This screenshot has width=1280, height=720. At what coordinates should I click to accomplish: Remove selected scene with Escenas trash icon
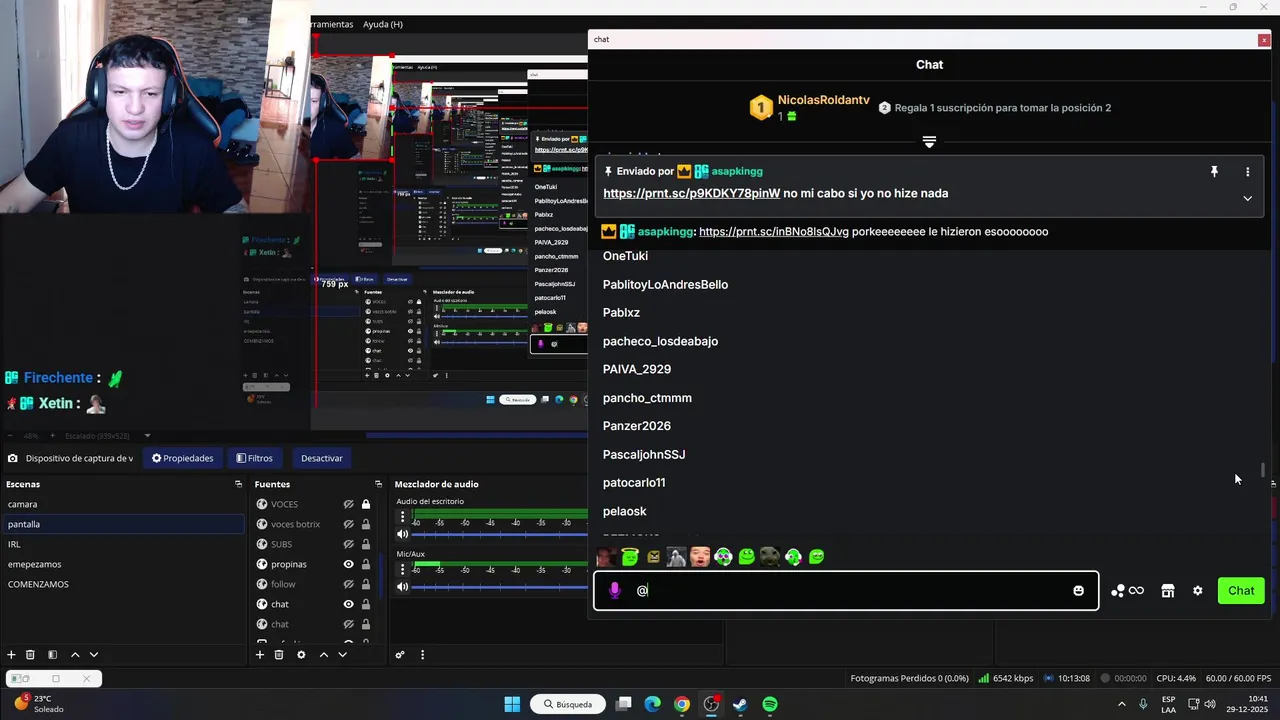pos(30,654)
